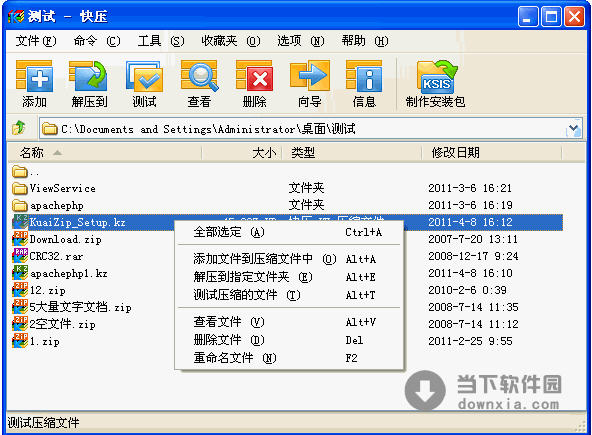This screenshot has width=592, height=435.
Task: Click the 添加 (Add) toolbar icon
Action: click(x=34, y=76)
